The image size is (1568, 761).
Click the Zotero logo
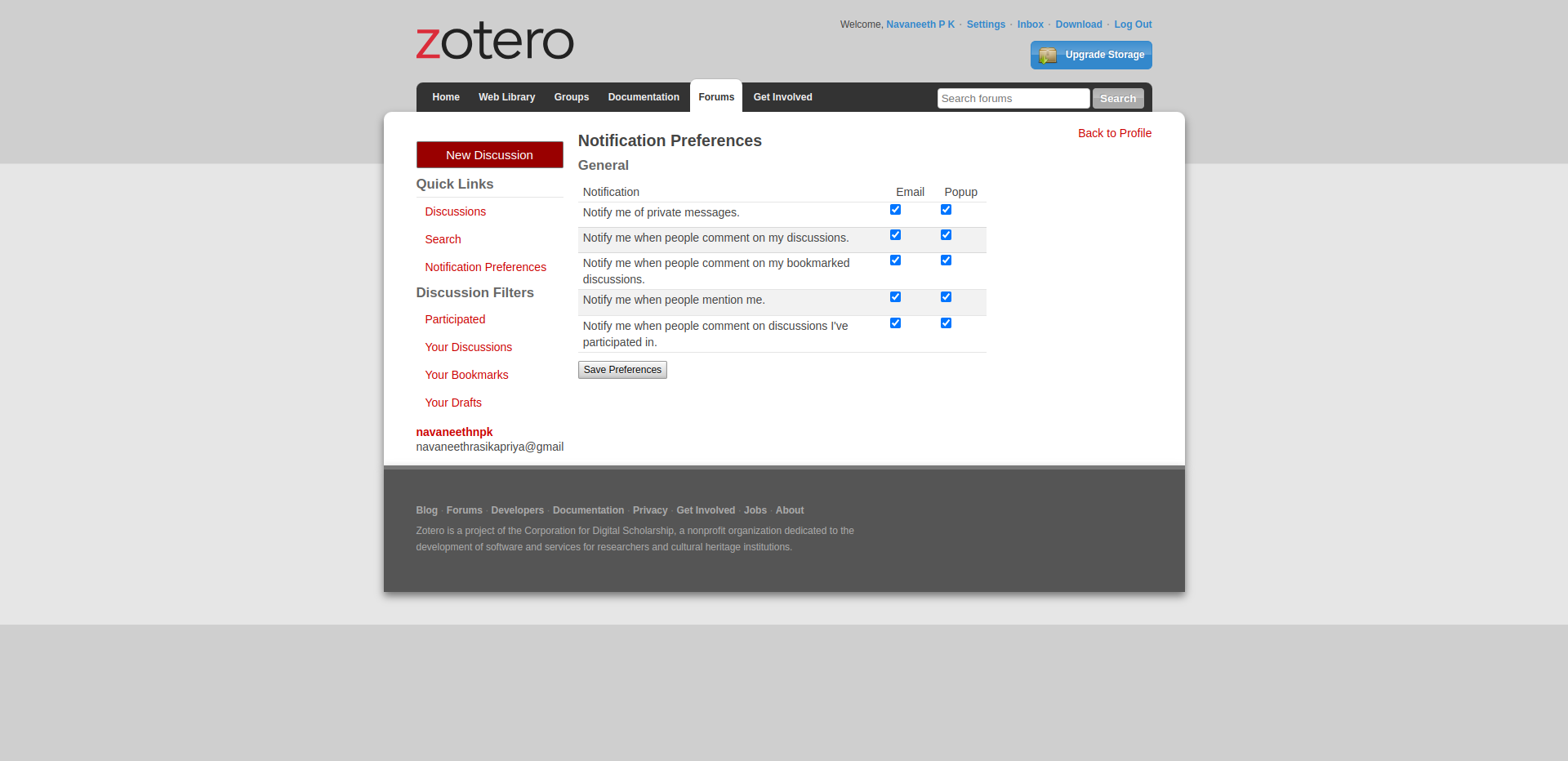[495, 41]
